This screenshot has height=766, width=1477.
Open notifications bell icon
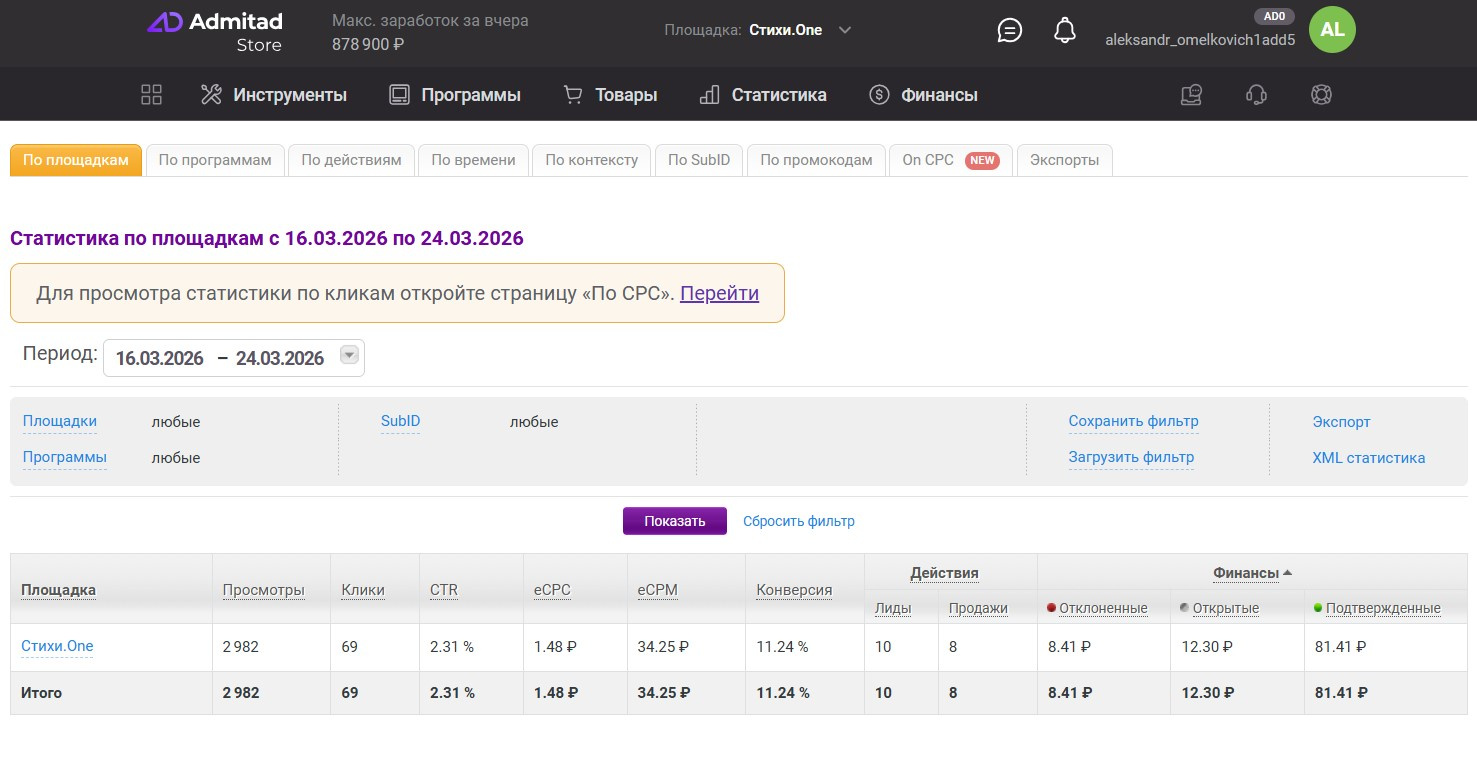pyautogui.click(x=1065, y=31)
